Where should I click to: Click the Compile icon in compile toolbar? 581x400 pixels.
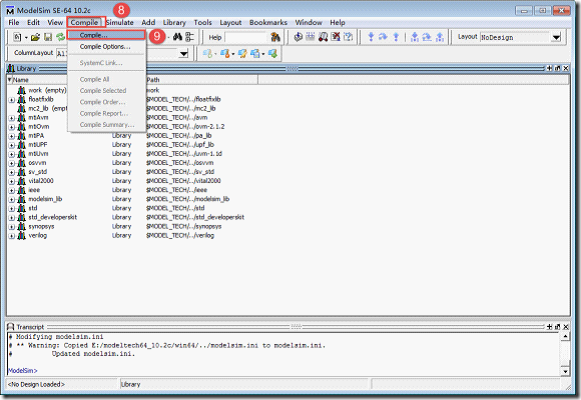[298, 37]
